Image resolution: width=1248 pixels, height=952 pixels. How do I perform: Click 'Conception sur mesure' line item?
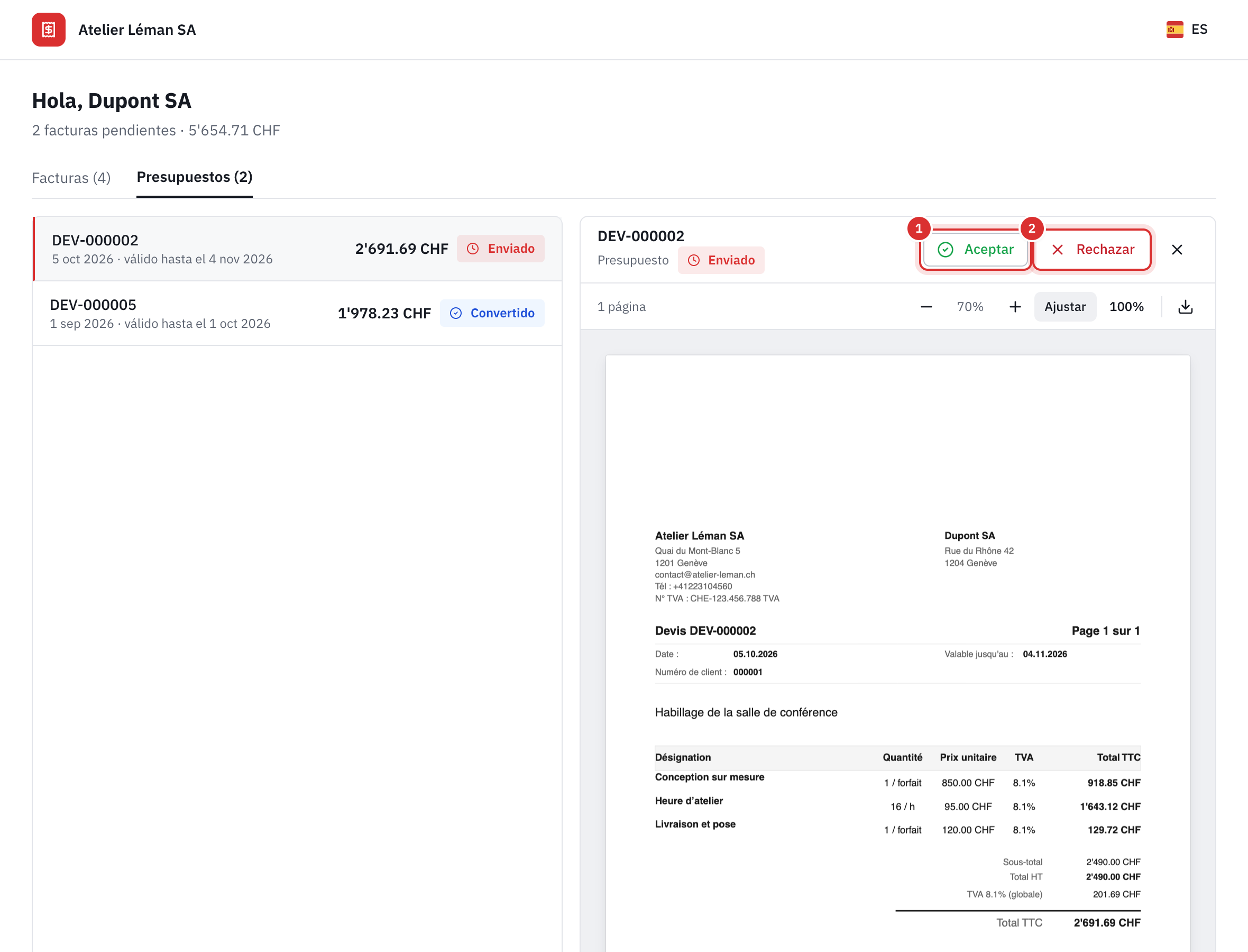pos(709,777)
